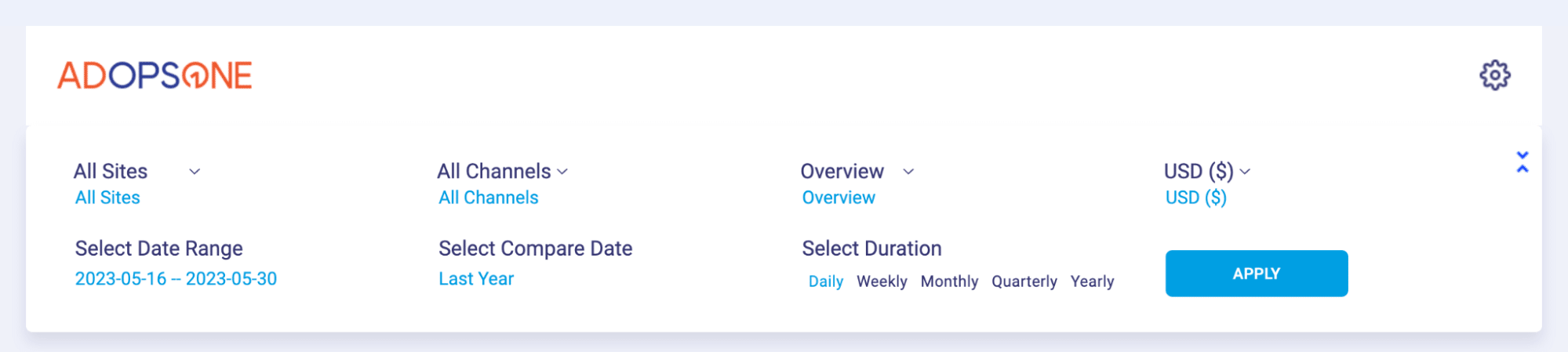
Task: Open the Last Year compare date selector
Action: tap(476, 279)
